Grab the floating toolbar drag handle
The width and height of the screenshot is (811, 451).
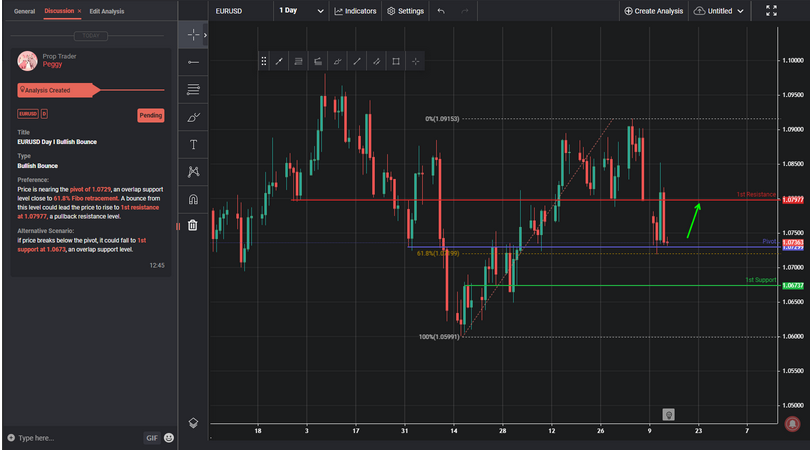[x=264, y=62]
